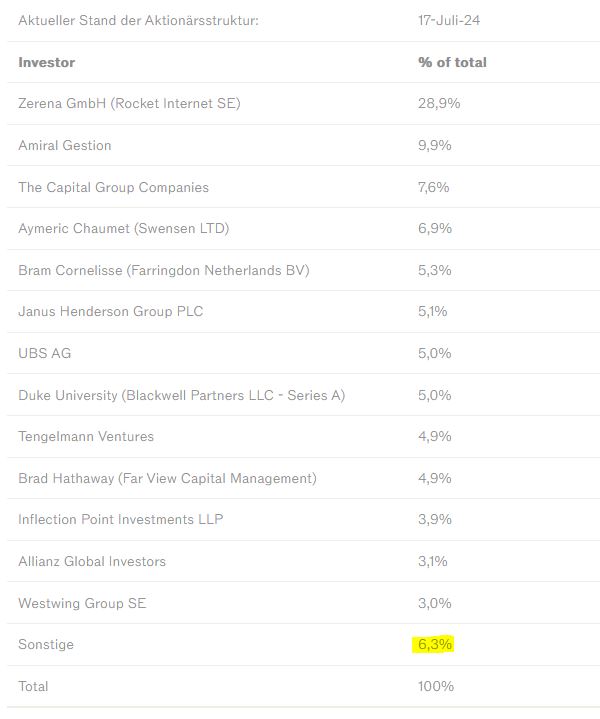
Task: Click the UBS AG investor name
Action: point(45,353)
